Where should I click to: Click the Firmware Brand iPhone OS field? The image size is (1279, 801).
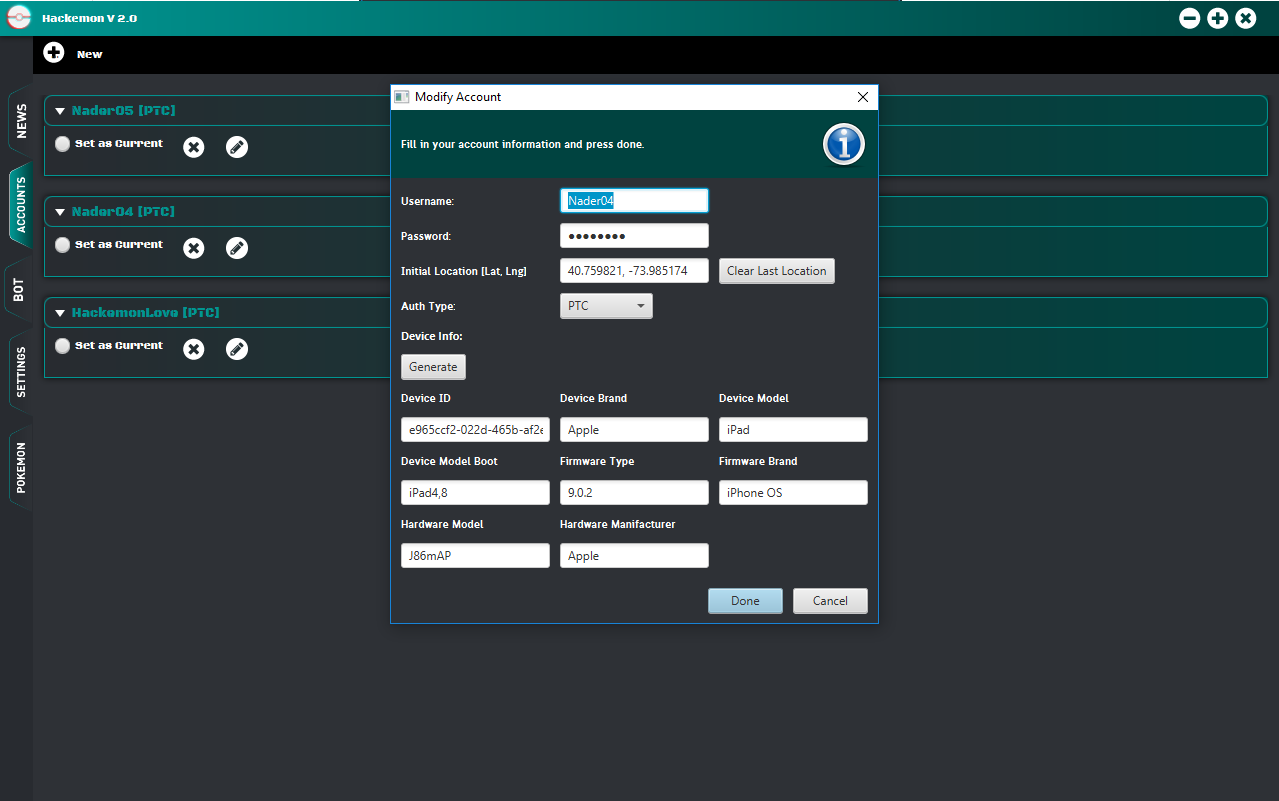[793, 493]
